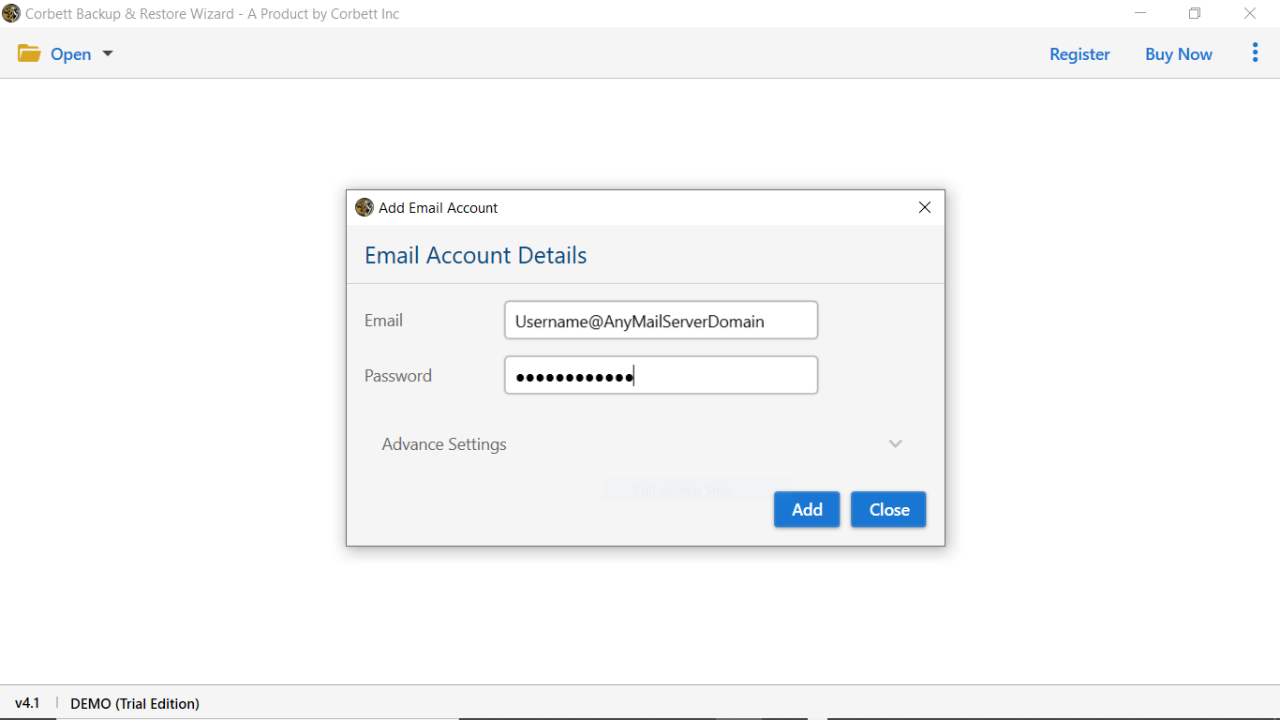Click the wizard application icon top-left
The width and height of the screenshot is (1280, 720).
12,13
